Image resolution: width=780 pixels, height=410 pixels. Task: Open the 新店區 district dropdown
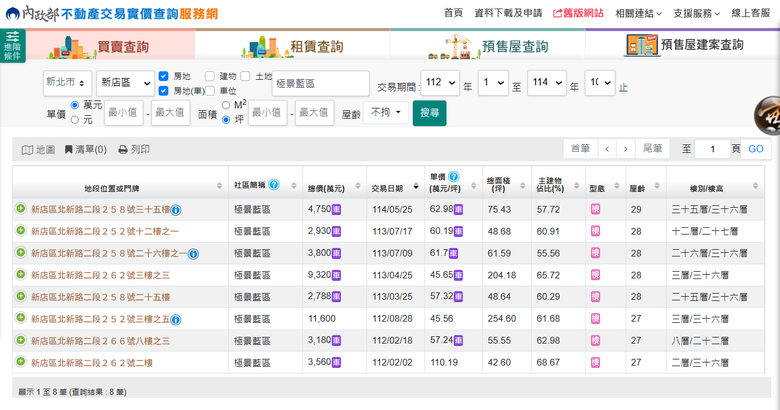coord(124,84)
